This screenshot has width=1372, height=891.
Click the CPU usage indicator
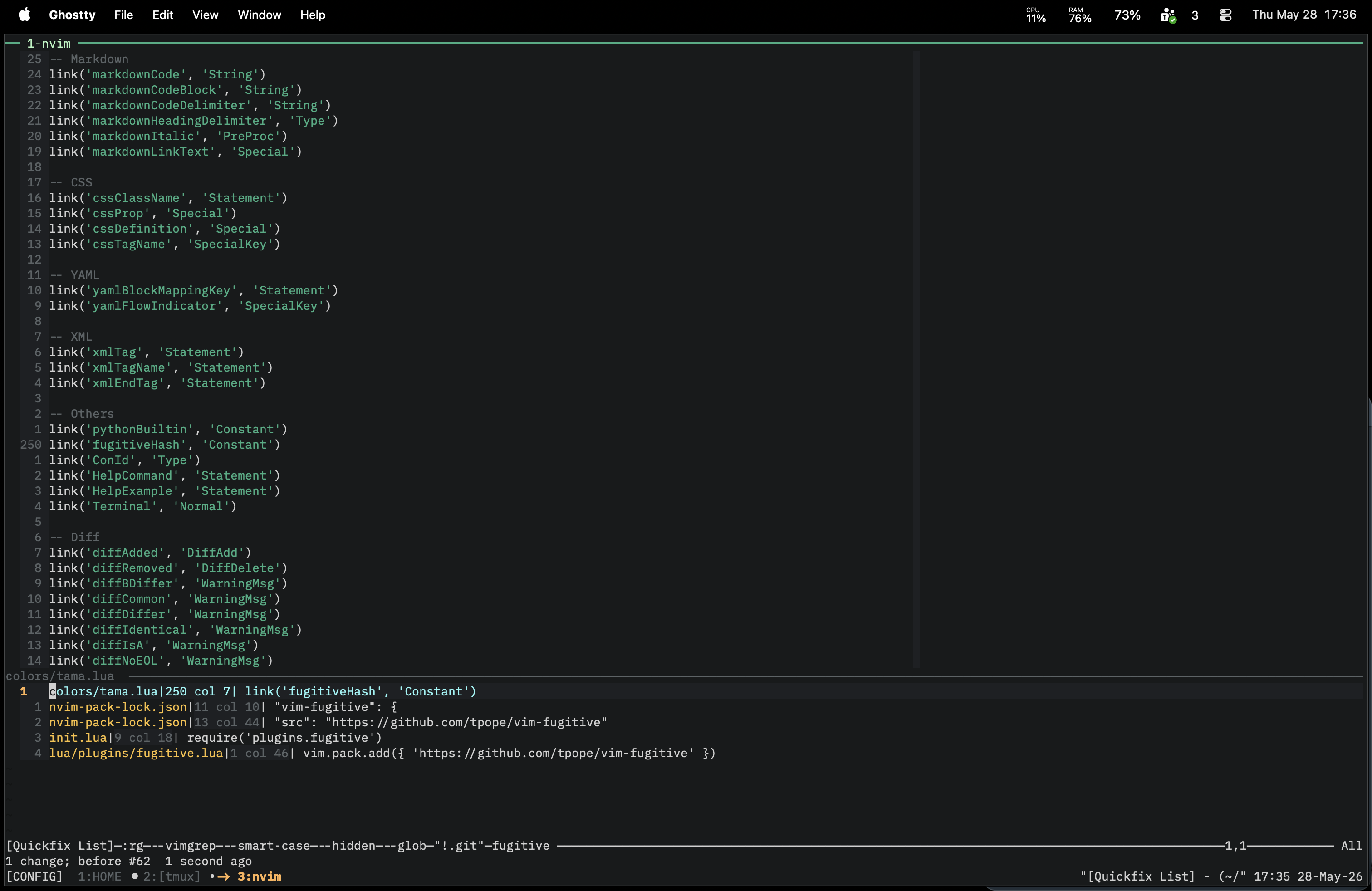(1036, 15)
